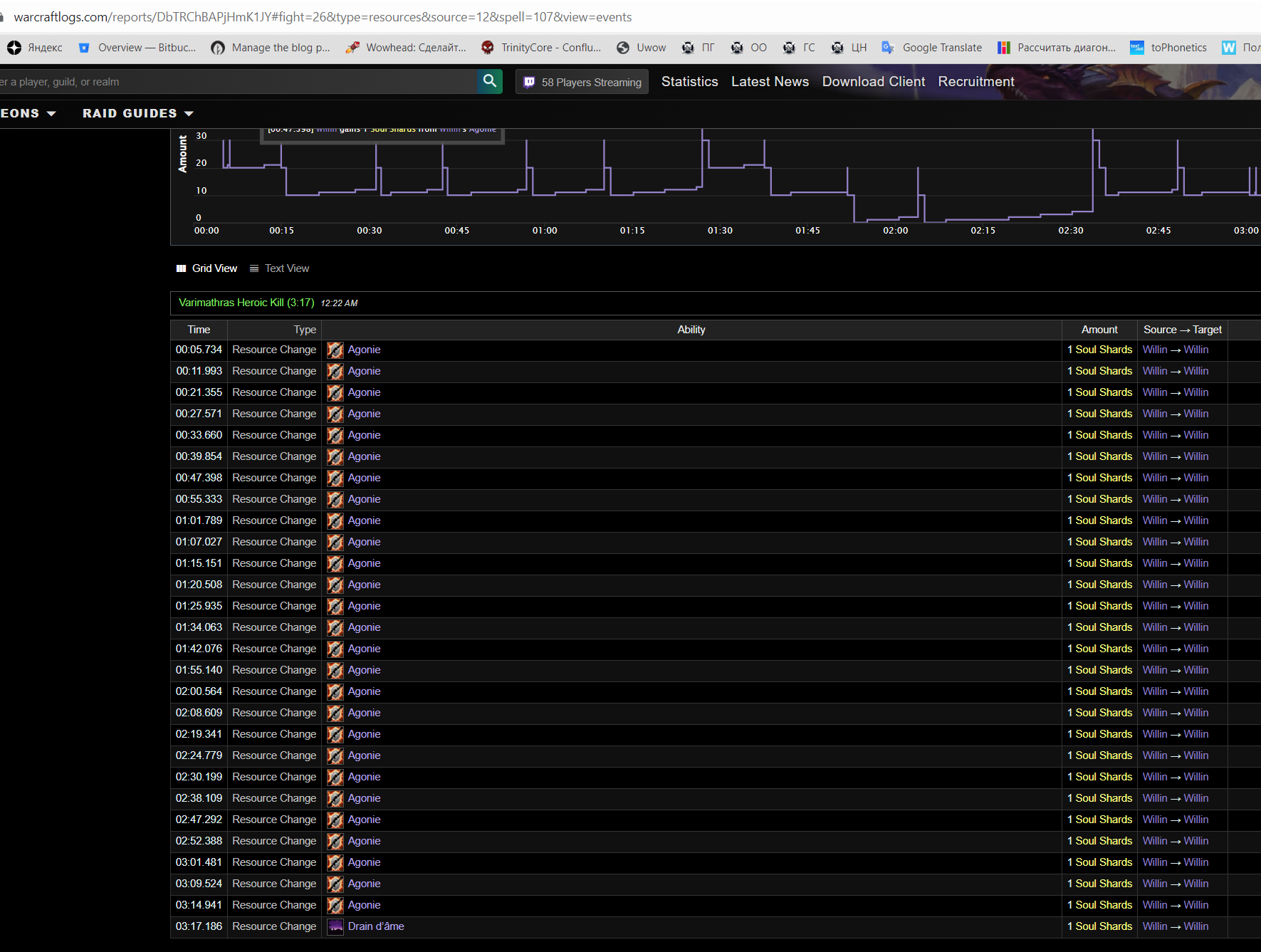The image size is (1261, 952).
Task: Click the Agonie spell icon at 00:05.734
Action: click(335, 350)
